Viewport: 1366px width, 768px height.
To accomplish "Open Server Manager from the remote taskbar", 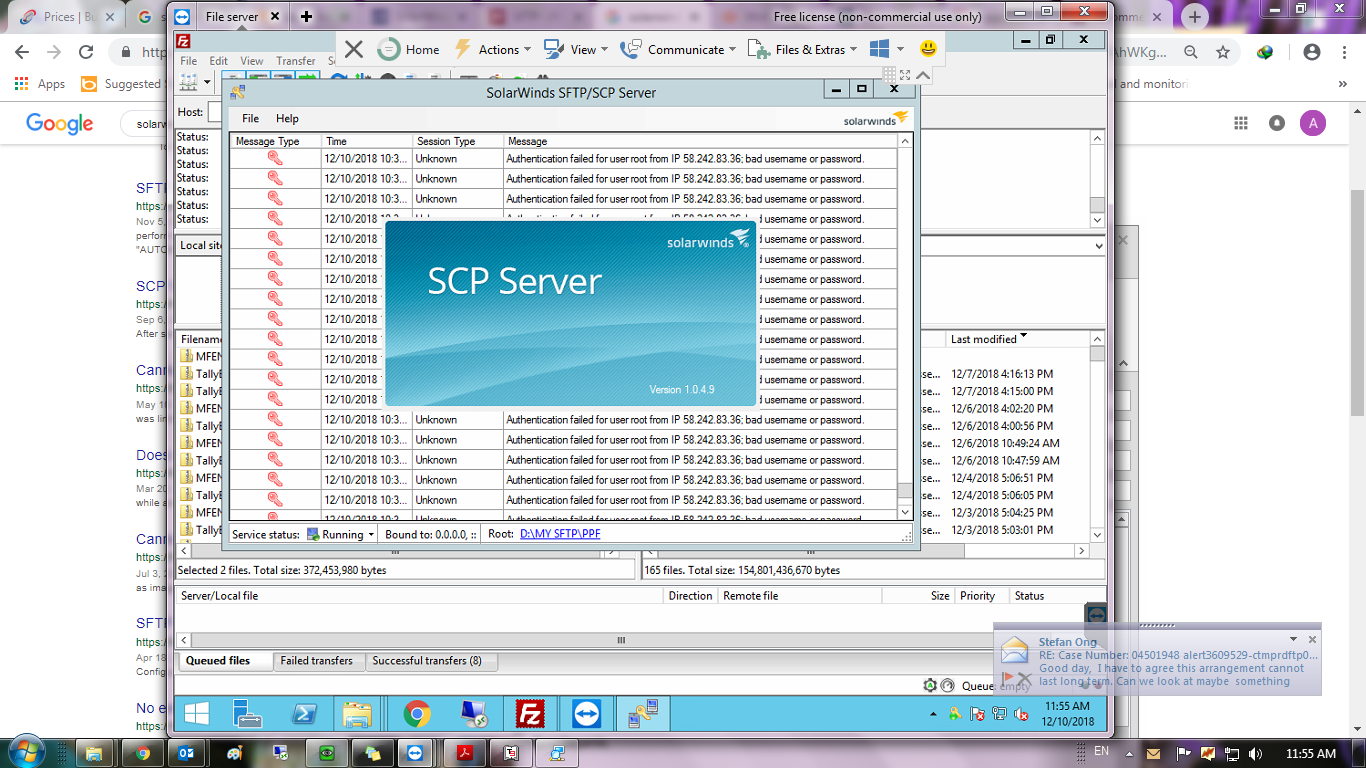I will click(247, 714).
